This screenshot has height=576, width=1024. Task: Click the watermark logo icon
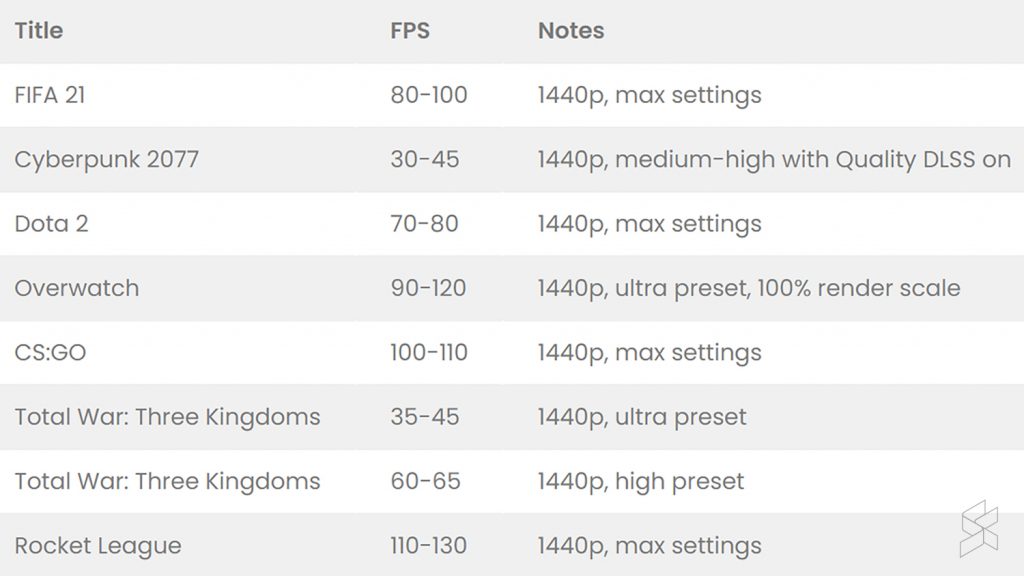tap(979, 528)
